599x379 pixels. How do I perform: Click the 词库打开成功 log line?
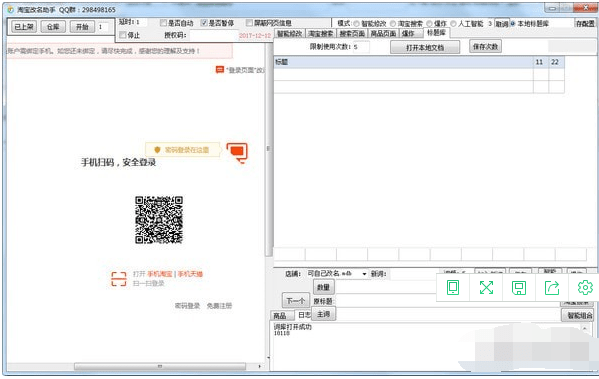click(x=293, y=327)
